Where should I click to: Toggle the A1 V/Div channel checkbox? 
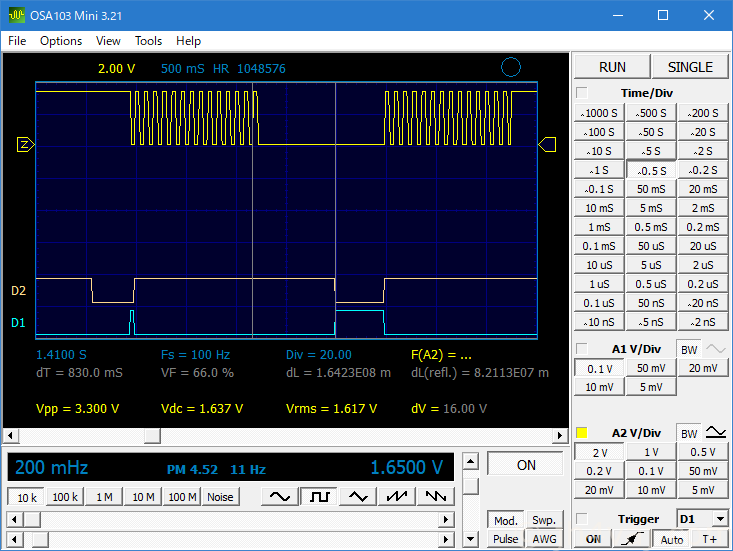point(582,349)
